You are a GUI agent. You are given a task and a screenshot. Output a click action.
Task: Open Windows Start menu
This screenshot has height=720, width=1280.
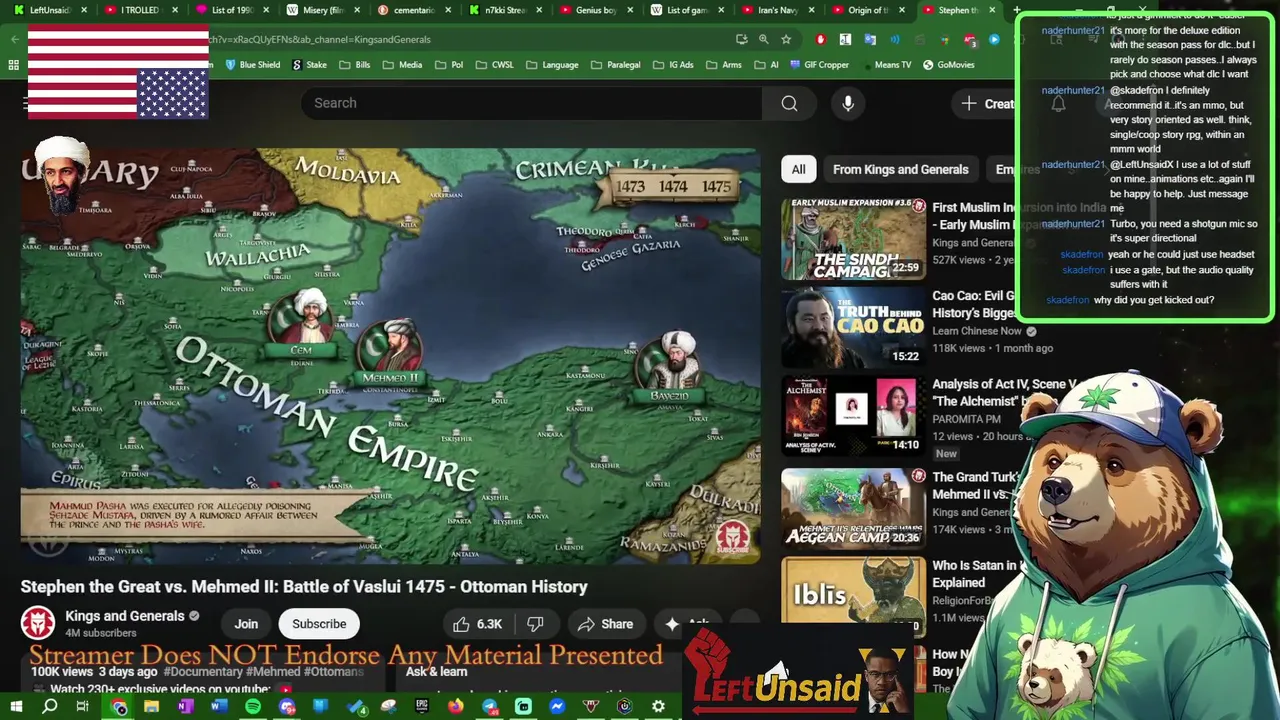pyautogui.click(x=16, y=707)
